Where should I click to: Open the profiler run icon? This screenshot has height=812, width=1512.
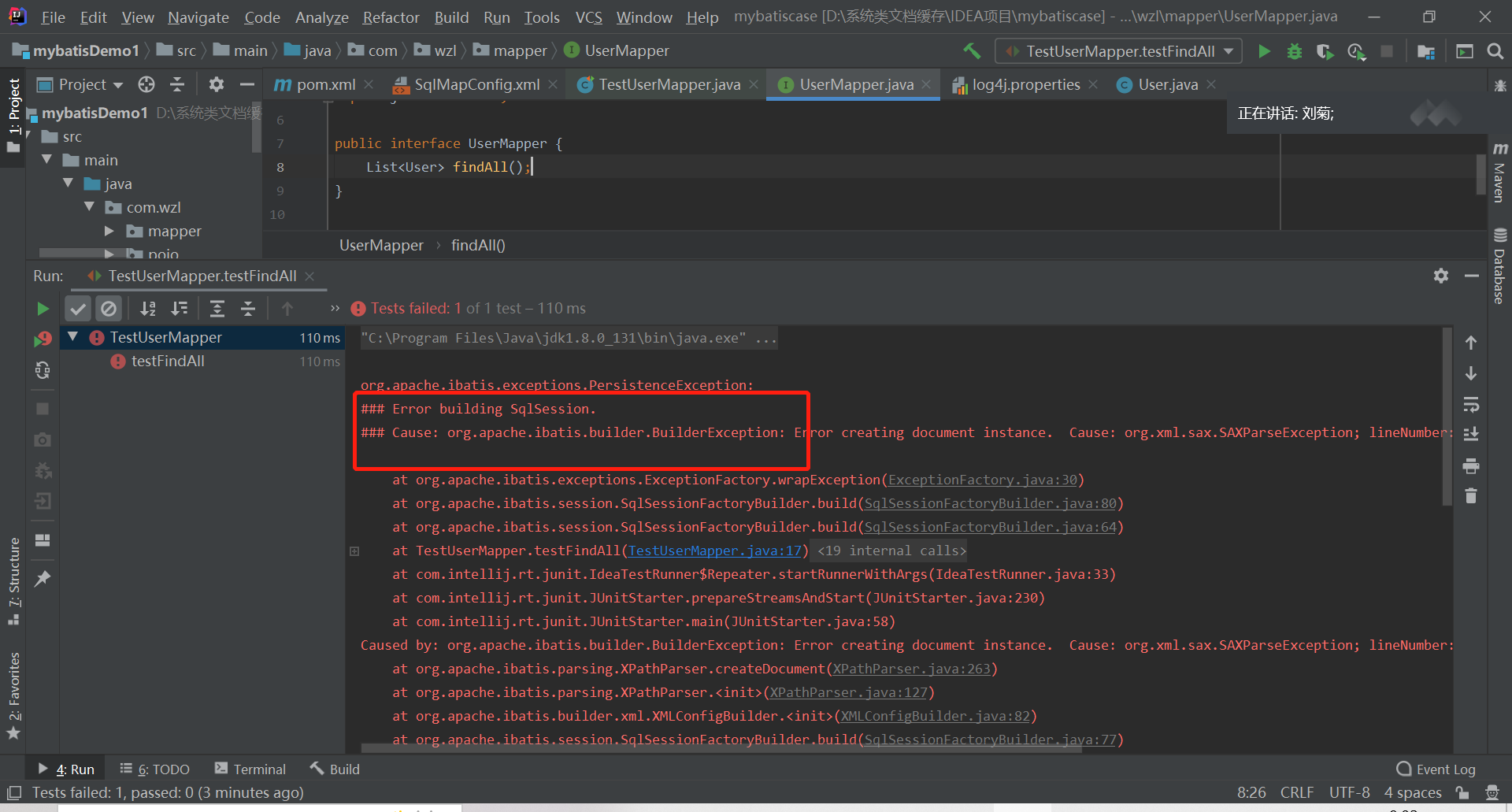click(1356, 51)
